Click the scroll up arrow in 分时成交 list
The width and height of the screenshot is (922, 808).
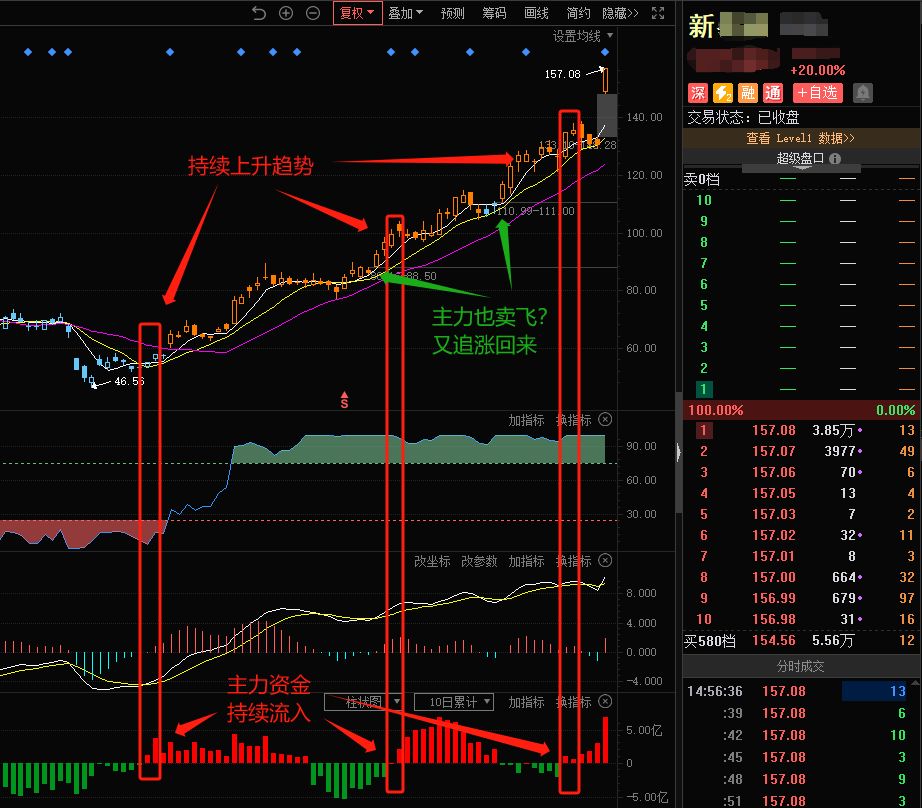point(916,684)
